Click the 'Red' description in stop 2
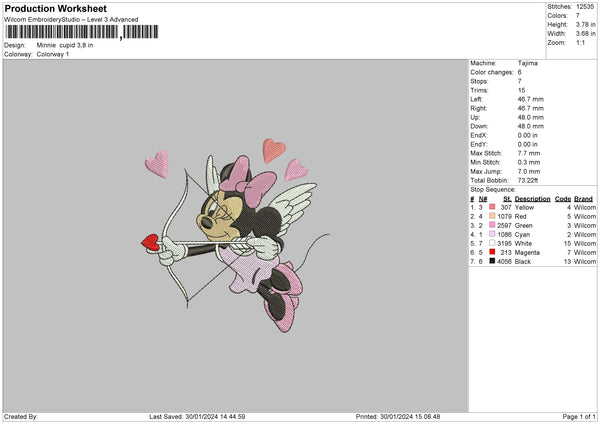The width and height of the screenshot is (600, 424). click(520, 217)
